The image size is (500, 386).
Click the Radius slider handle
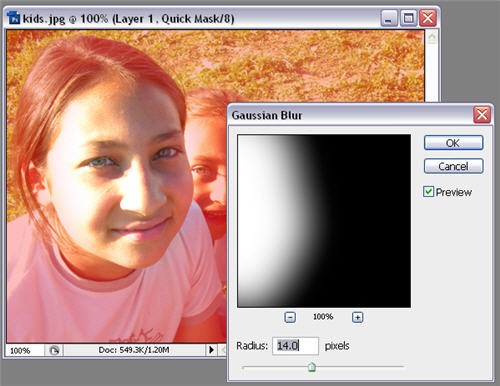tap(312, 367)
